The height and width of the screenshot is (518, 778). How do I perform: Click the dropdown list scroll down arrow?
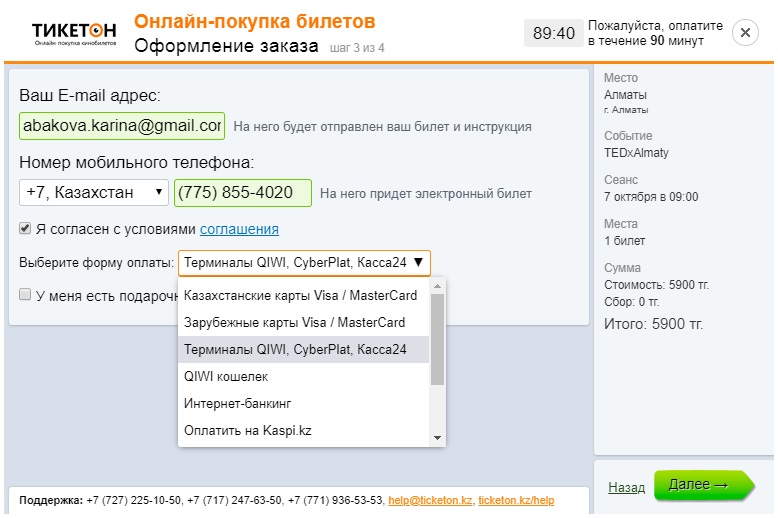[437, 438]
